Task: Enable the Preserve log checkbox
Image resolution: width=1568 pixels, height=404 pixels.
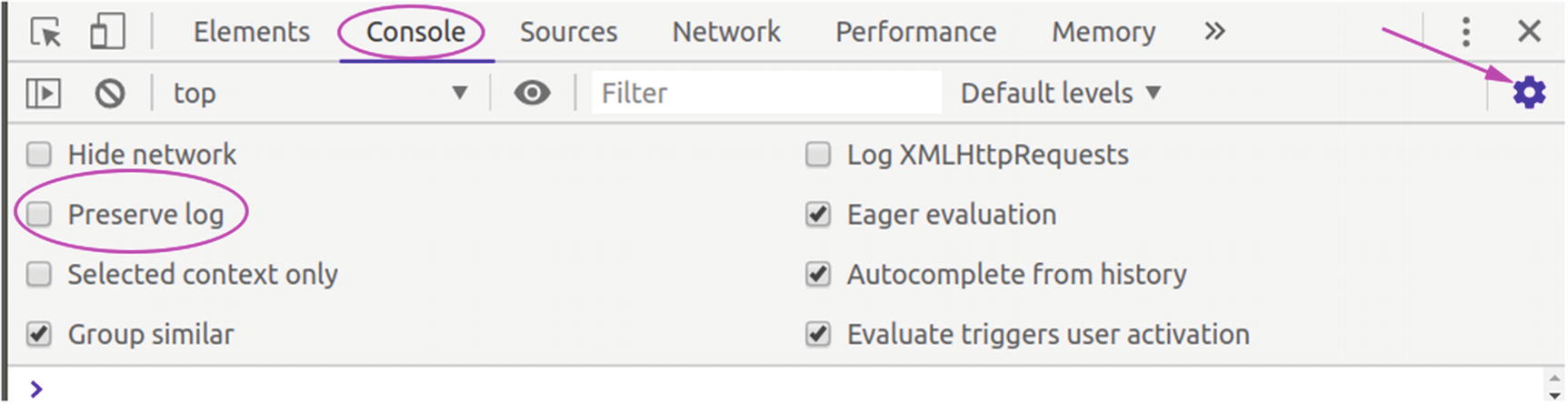Action: coord(39,215)
